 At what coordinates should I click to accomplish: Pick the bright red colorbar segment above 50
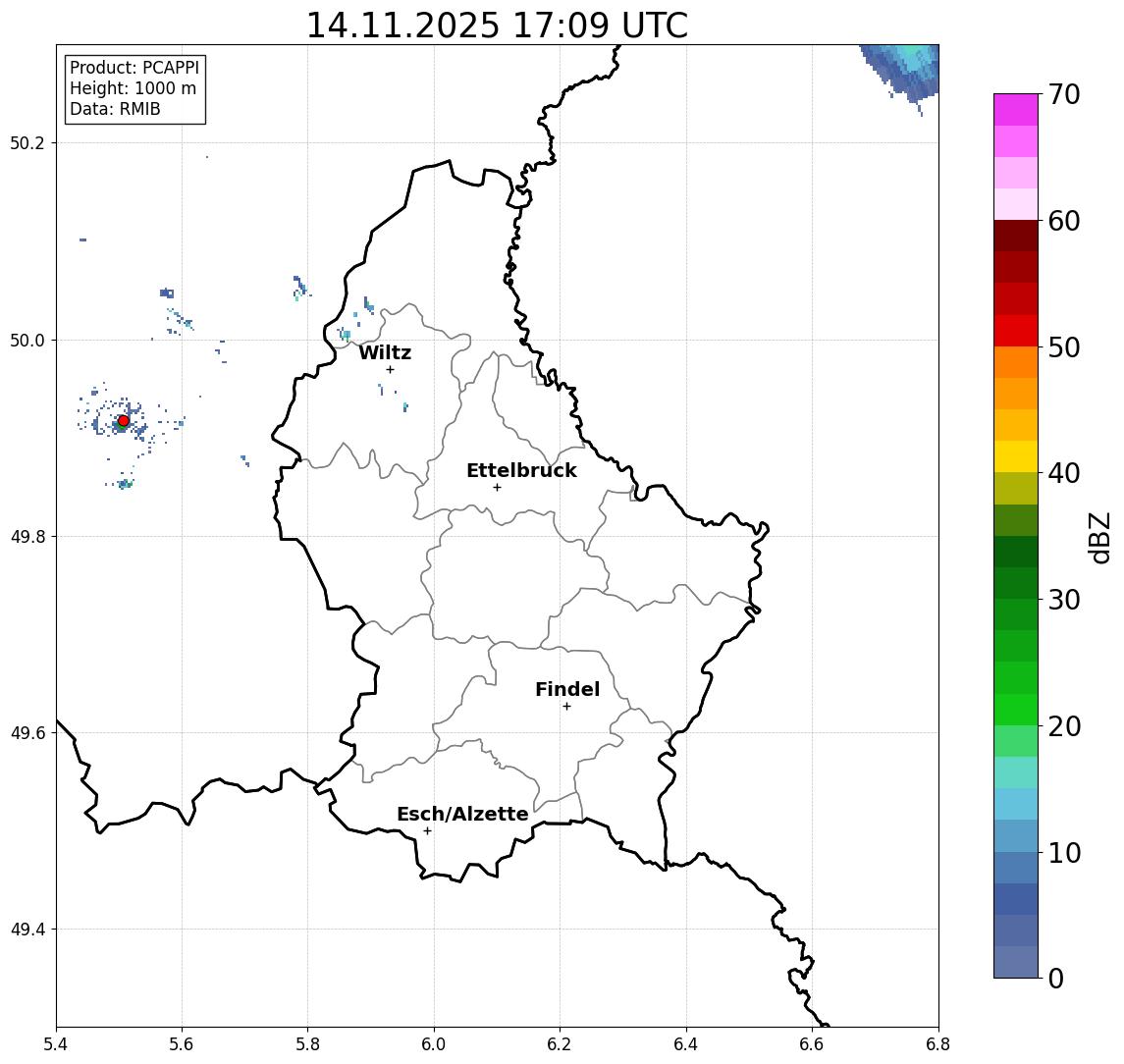click(x=1016, y=331)
